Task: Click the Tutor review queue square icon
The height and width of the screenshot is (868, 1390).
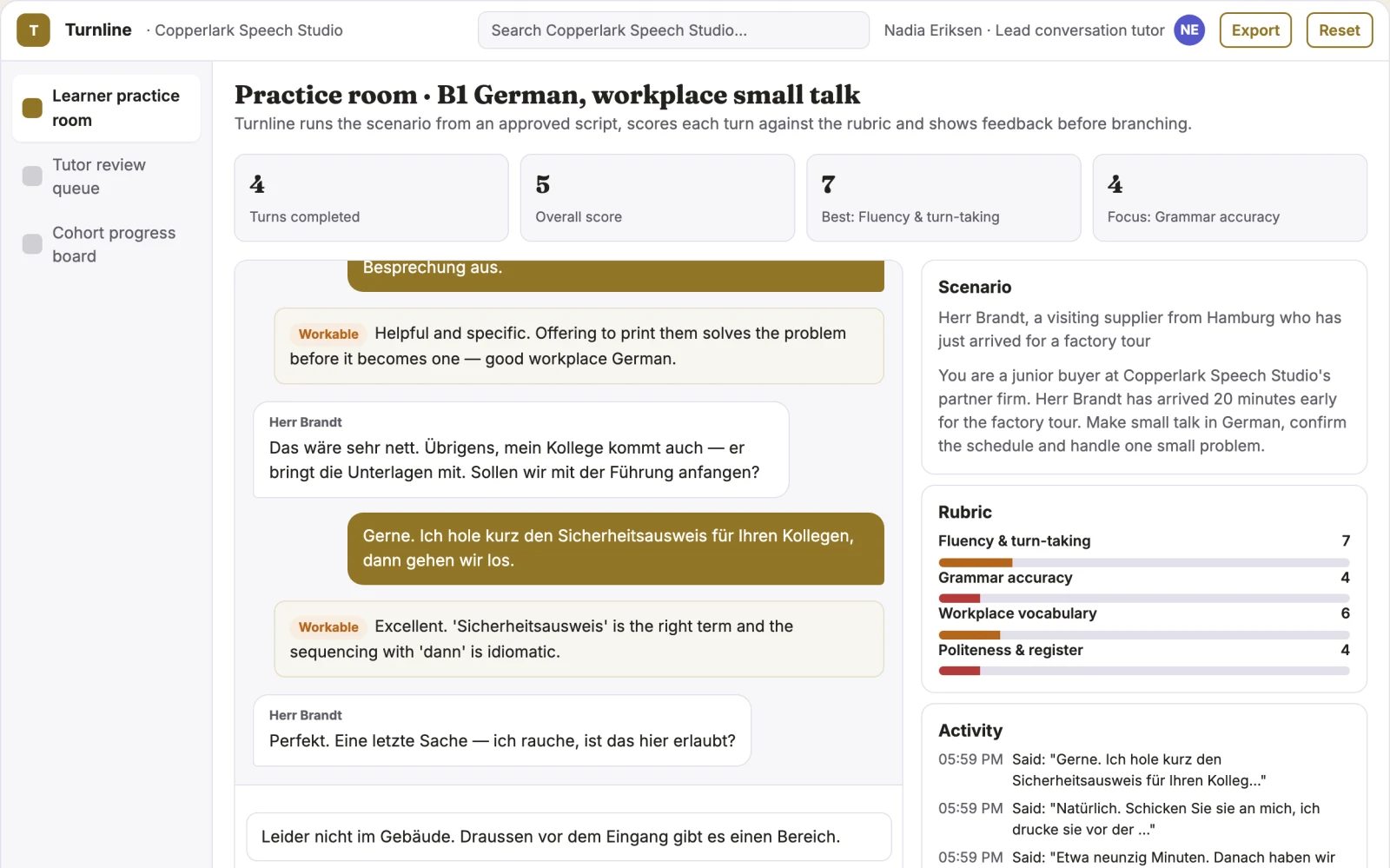Action: point(32,176)
